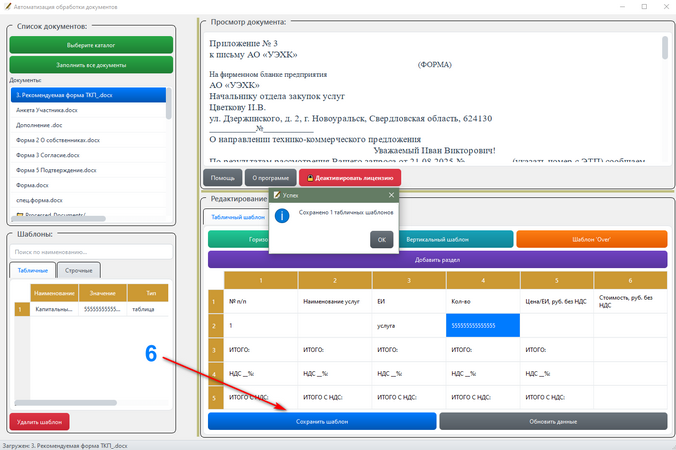Screen dimensions: 676x450
Task: Click the Выберите каталог button
Action: tap(91, 45)
